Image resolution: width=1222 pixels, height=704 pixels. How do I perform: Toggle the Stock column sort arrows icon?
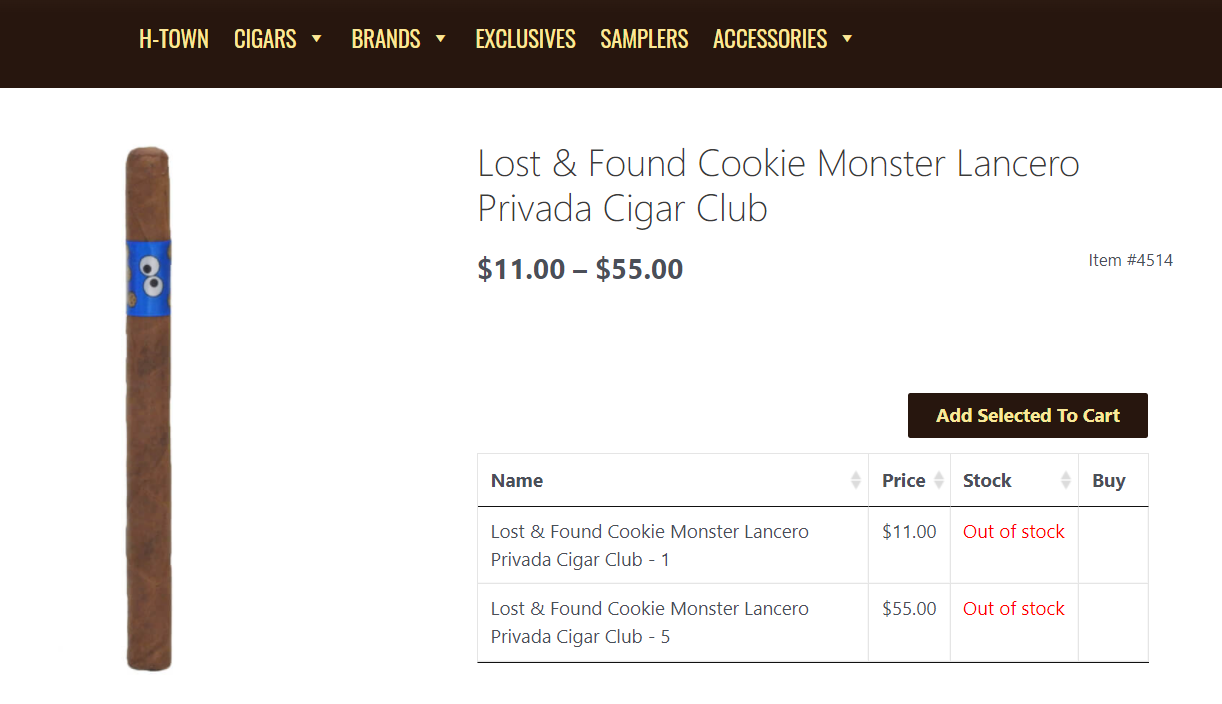(x=1066, y=481)
